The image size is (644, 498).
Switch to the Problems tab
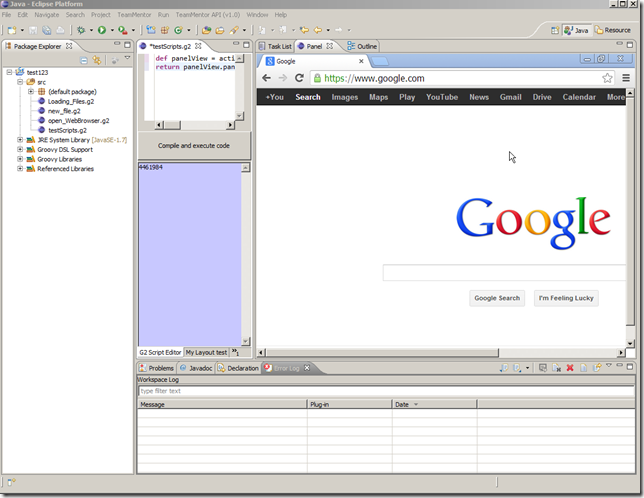[156, 368]
